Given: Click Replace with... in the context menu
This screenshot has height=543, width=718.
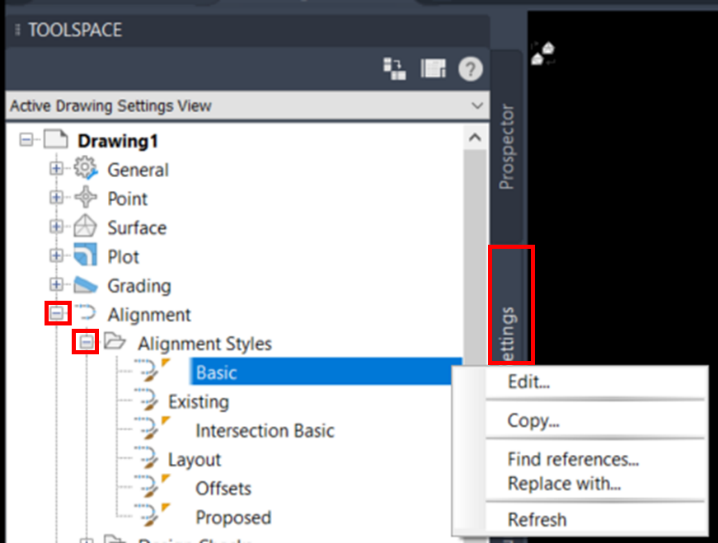Looking at the screenshot, I should pos(564,484).
